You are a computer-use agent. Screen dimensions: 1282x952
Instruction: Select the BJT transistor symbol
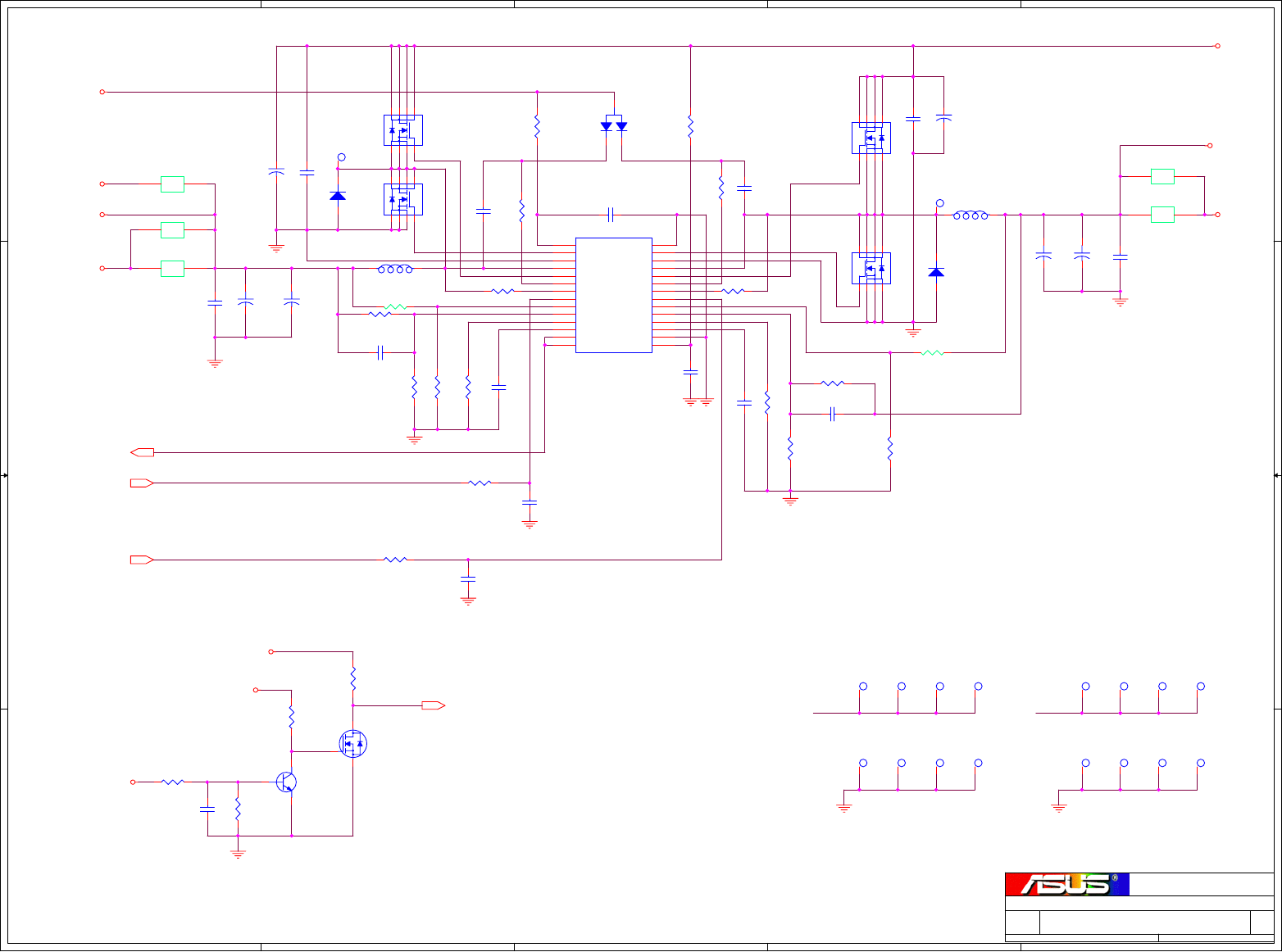(286, 782)
